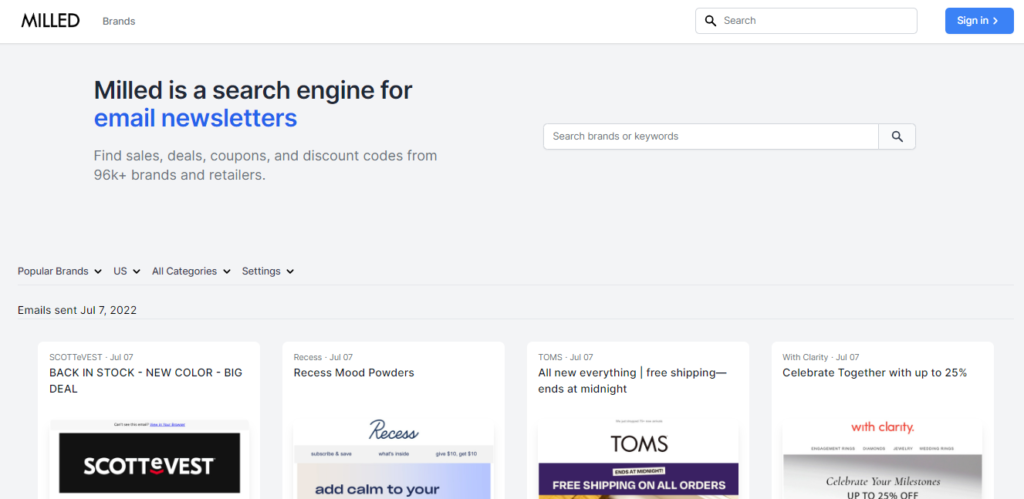Expand the Popular Brands dropdown
The image size is (1024, 499).
tap(60, 271)
